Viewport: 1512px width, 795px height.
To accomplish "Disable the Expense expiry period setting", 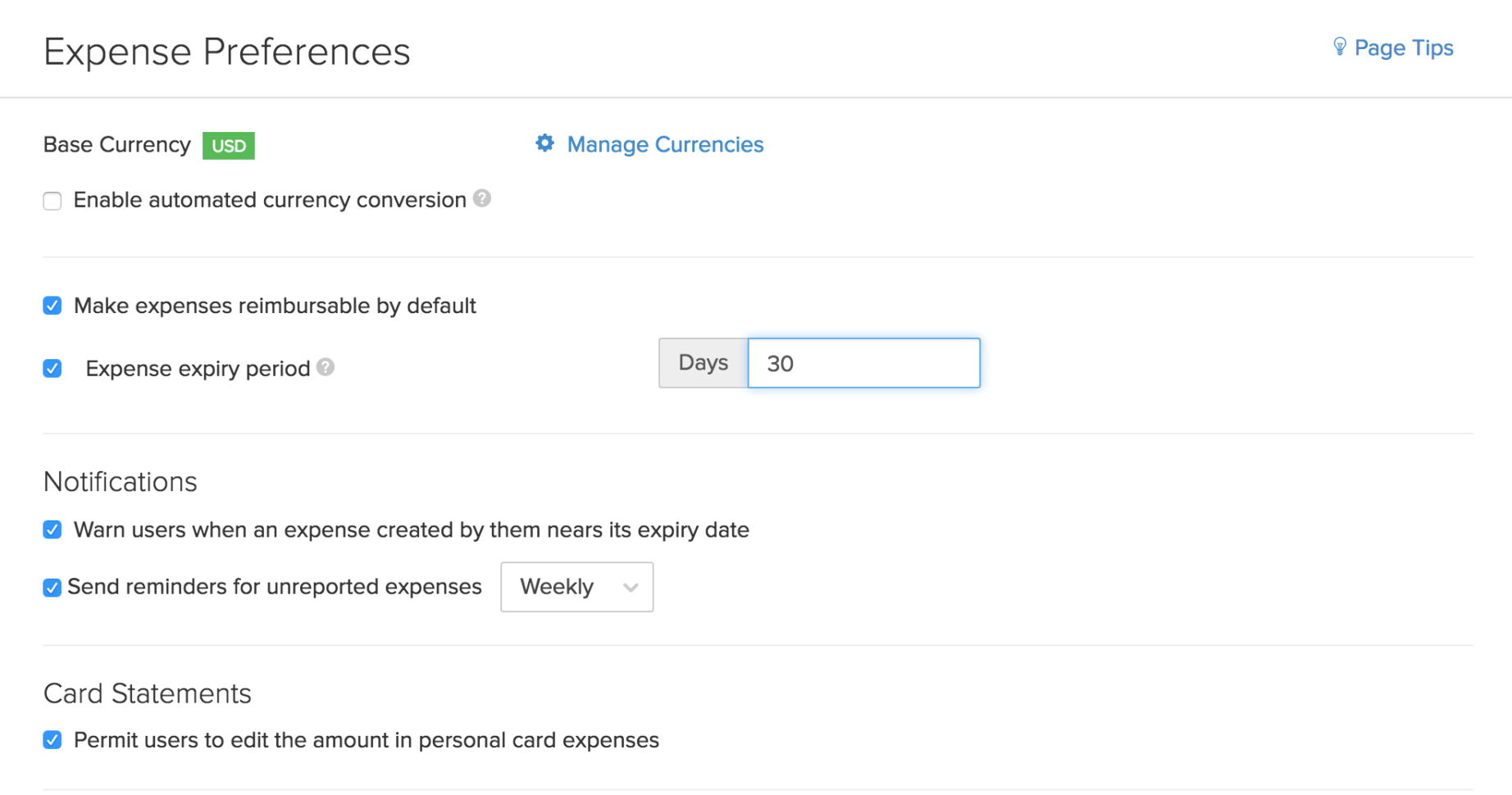I will 52,369.
